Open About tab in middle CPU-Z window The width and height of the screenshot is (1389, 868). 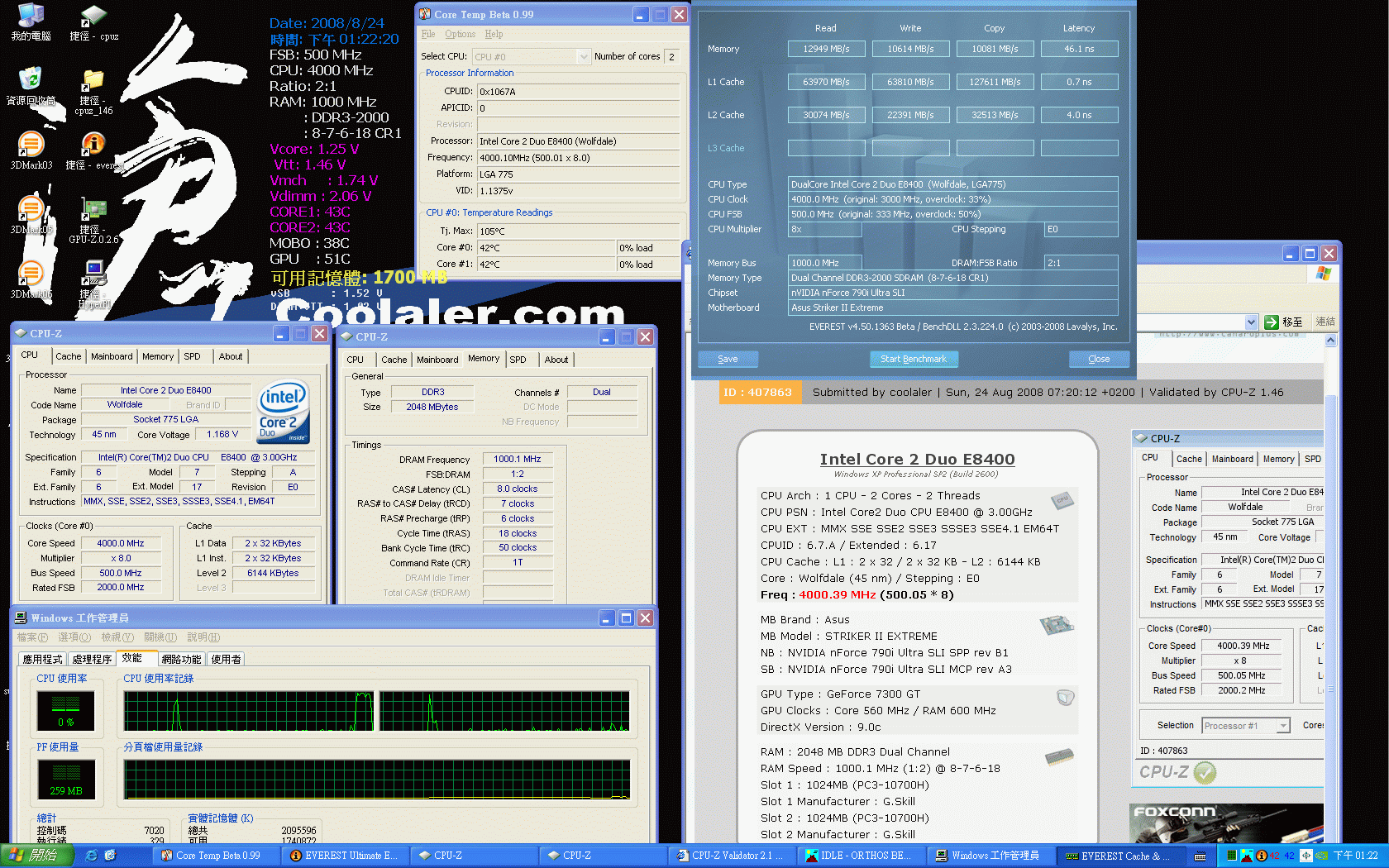point(556,360)
